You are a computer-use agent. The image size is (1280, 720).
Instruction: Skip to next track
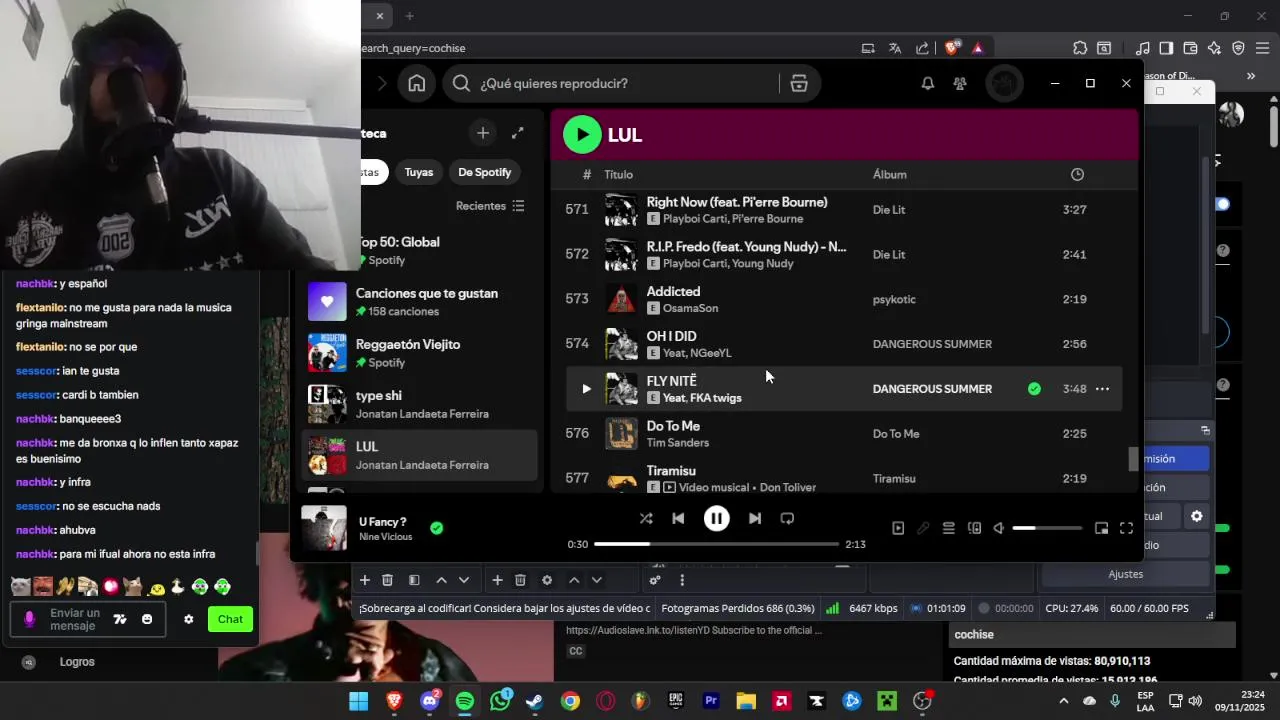click(x=755, y=518)
